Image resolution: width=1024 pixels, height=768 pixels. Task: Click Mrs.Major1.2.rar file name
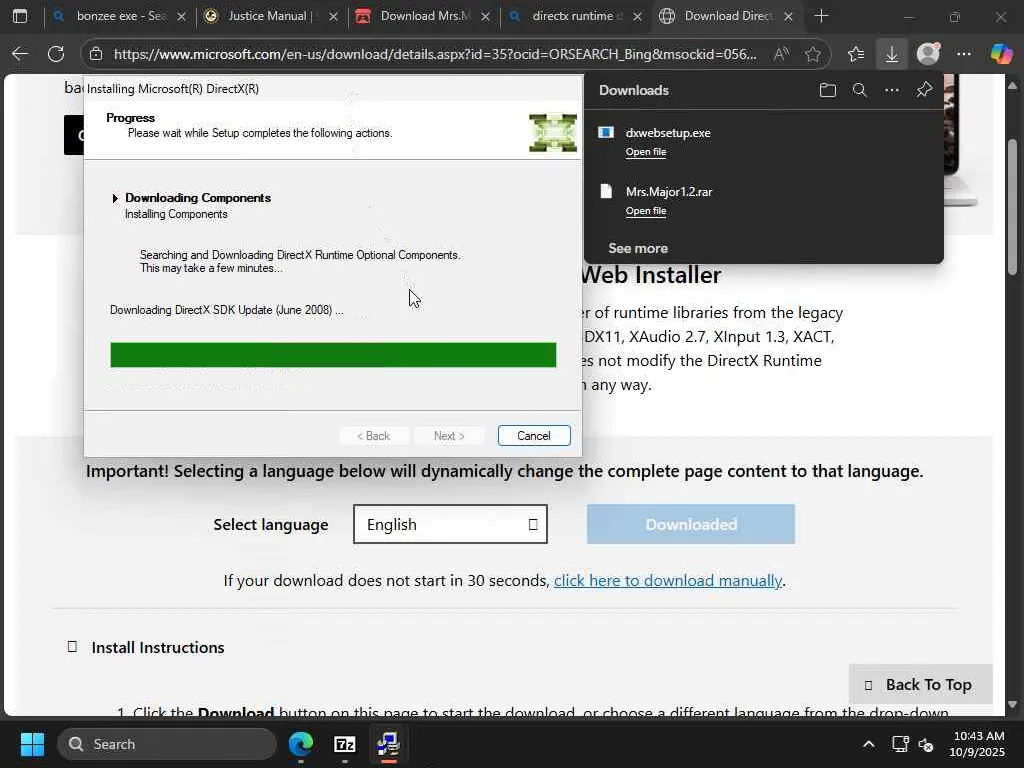point(669,191)
